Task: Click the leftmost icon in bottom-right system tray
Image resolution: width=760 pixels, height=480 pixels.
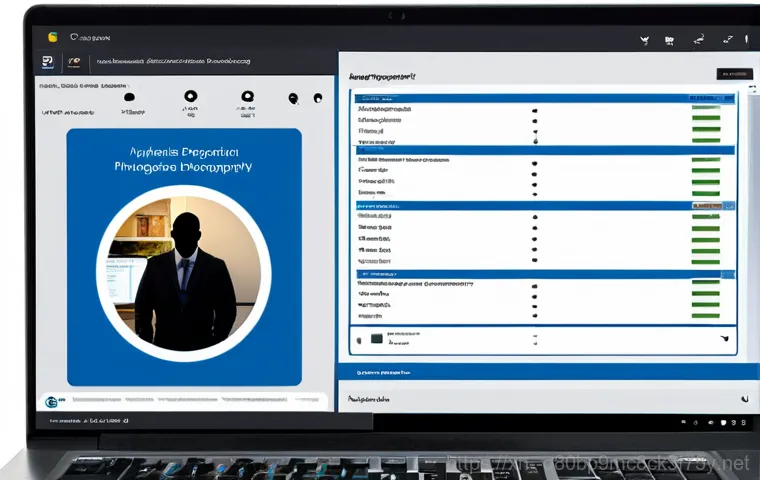Action: click(683, 422)
